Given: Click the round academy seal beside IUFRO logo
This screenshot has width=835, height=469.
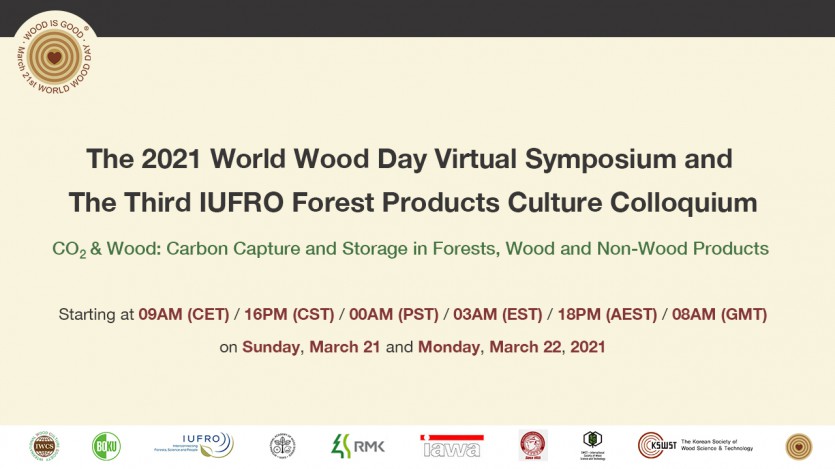Looking at the screenshot, I should [282, 446].
